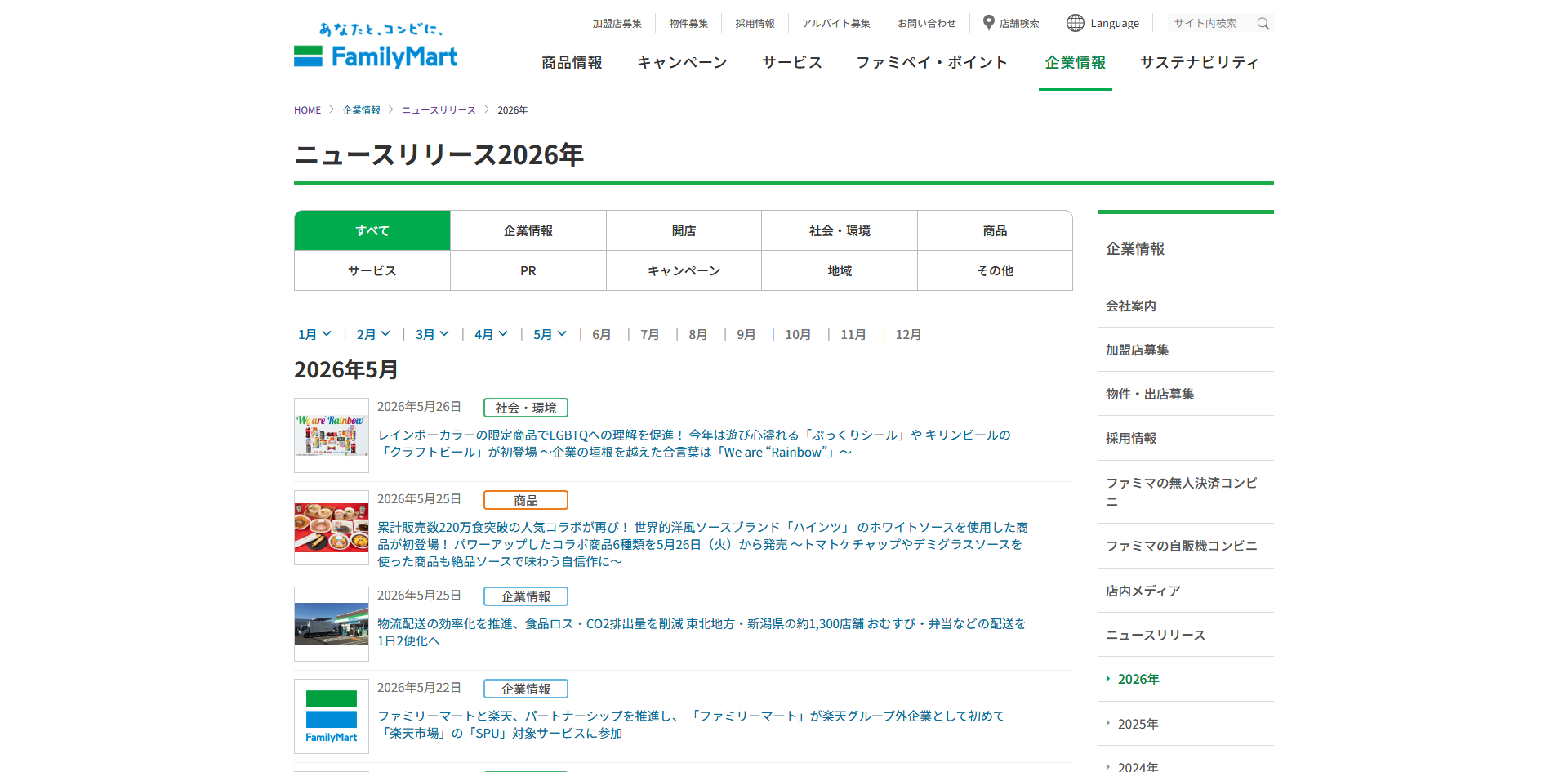Select the その他 category tab
This screenshot has height=772, width=1568.
coord(995,270)
